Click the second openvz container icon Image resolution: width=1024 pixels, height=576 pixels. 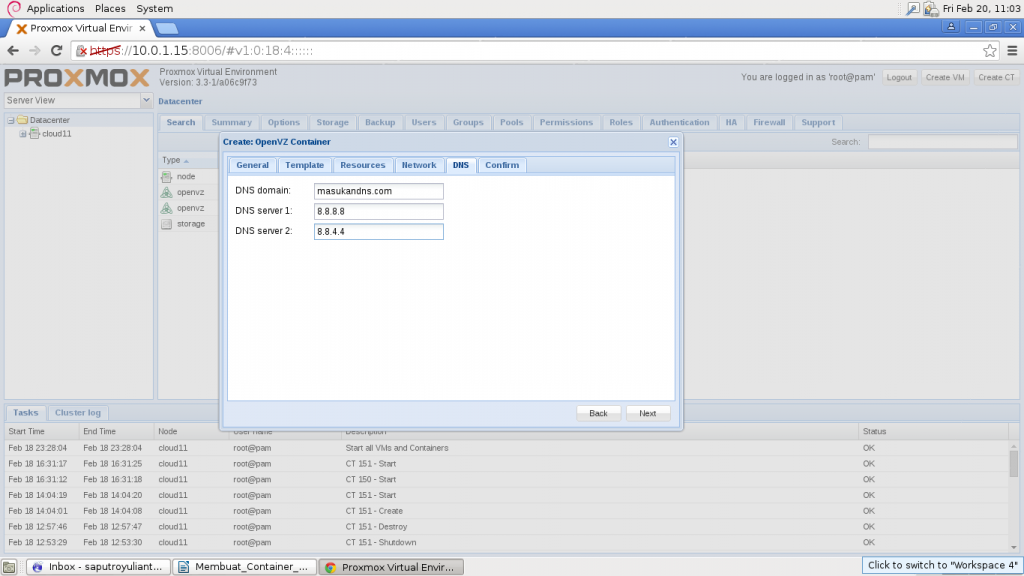[167, 208]
